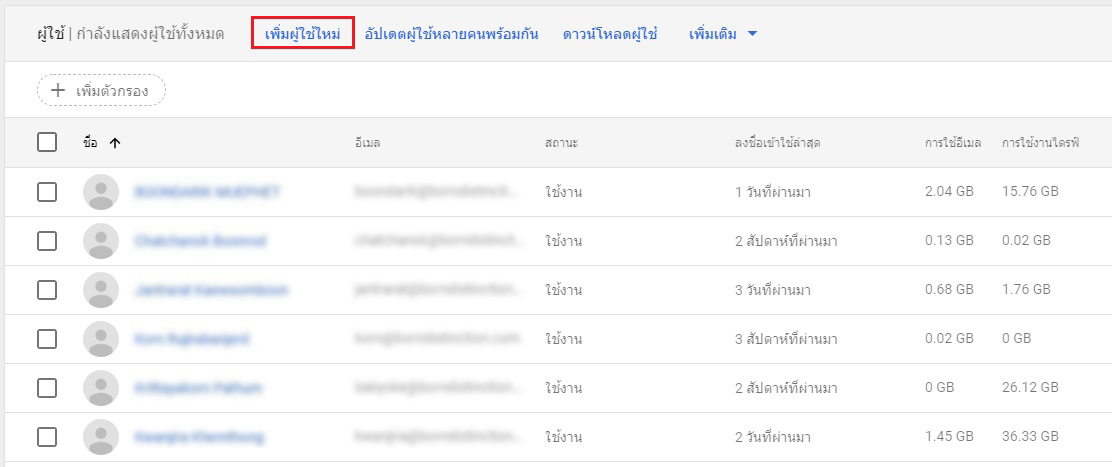Image resolution: width=1112 pixels, height=467 pixels.
Task: Click avatar icon of user with 15.76 GB Drive usage
Action: (101, 192)
